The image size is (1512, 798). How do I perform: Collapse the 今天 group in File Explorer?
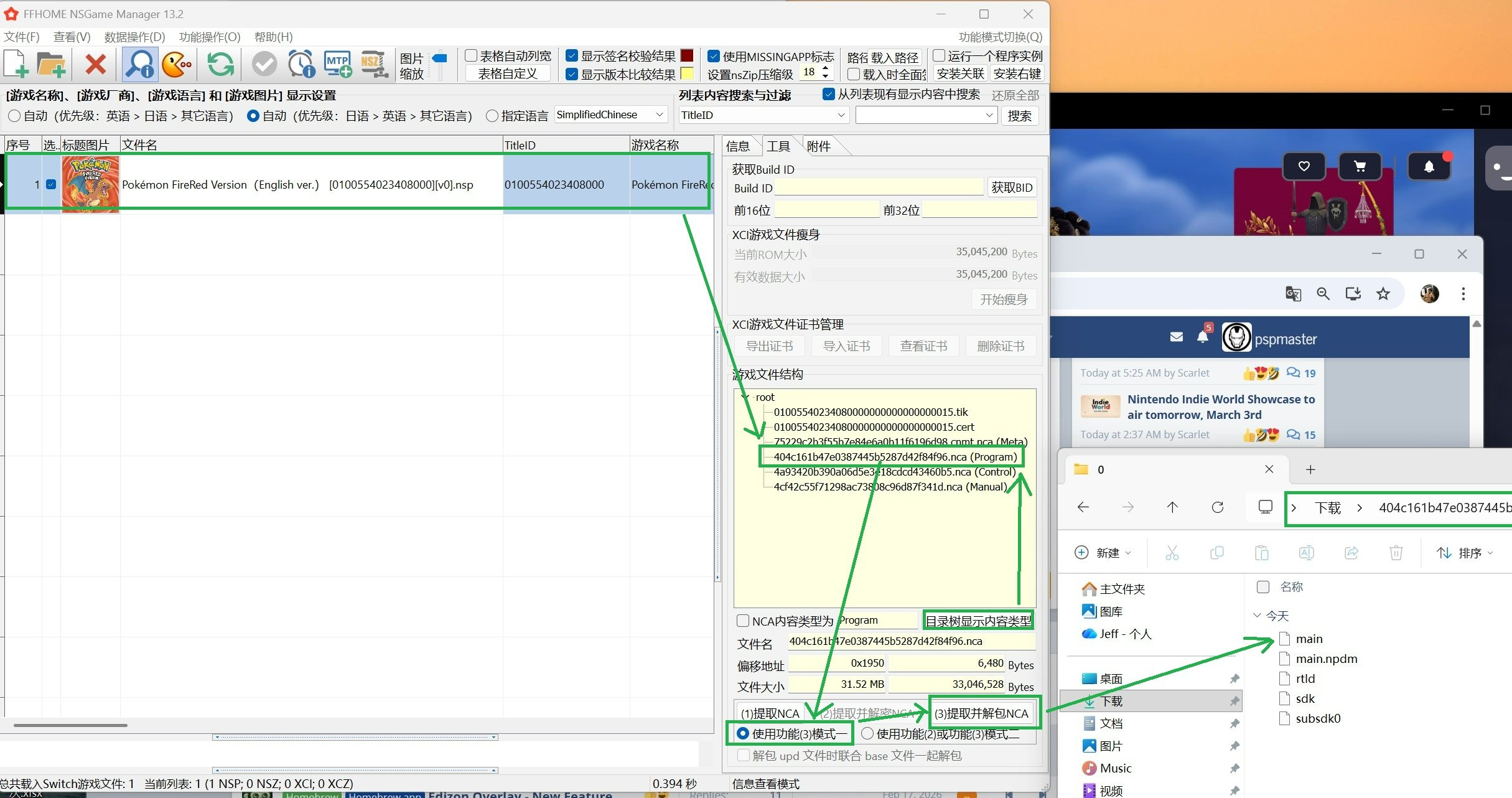pyautogui.click(x=1257, y=616)
